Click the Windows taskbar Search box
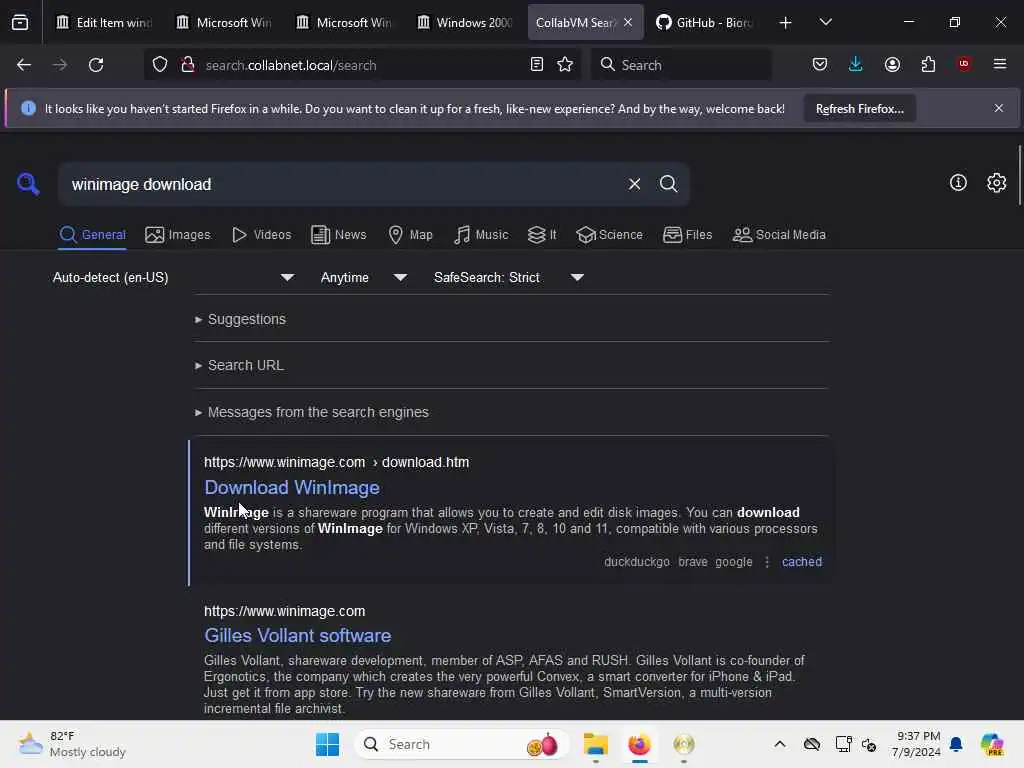Viewport: 1024px width, 768px height. [x=462, y=744]
